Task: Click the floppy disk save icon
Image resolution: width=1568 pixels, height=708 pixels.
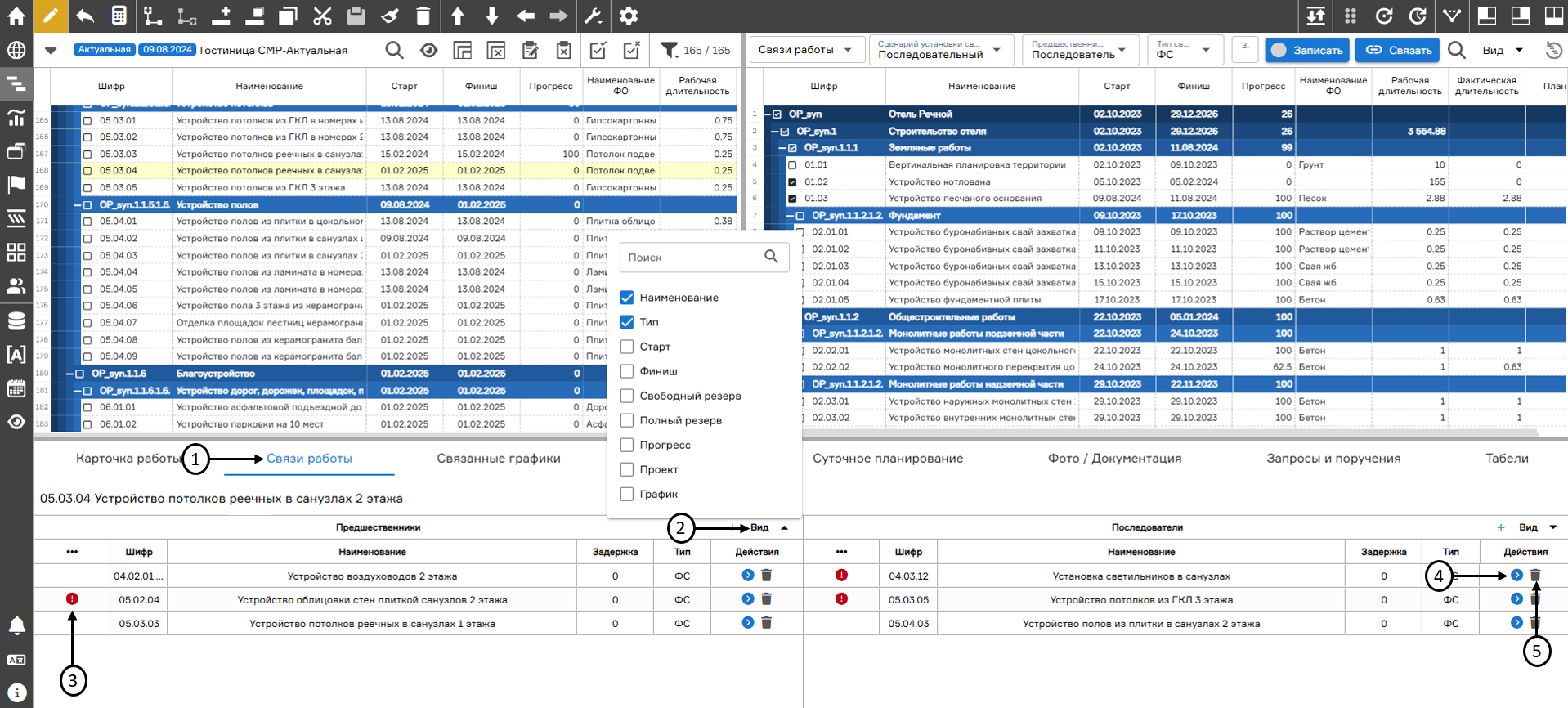Action: pos(356,16)
